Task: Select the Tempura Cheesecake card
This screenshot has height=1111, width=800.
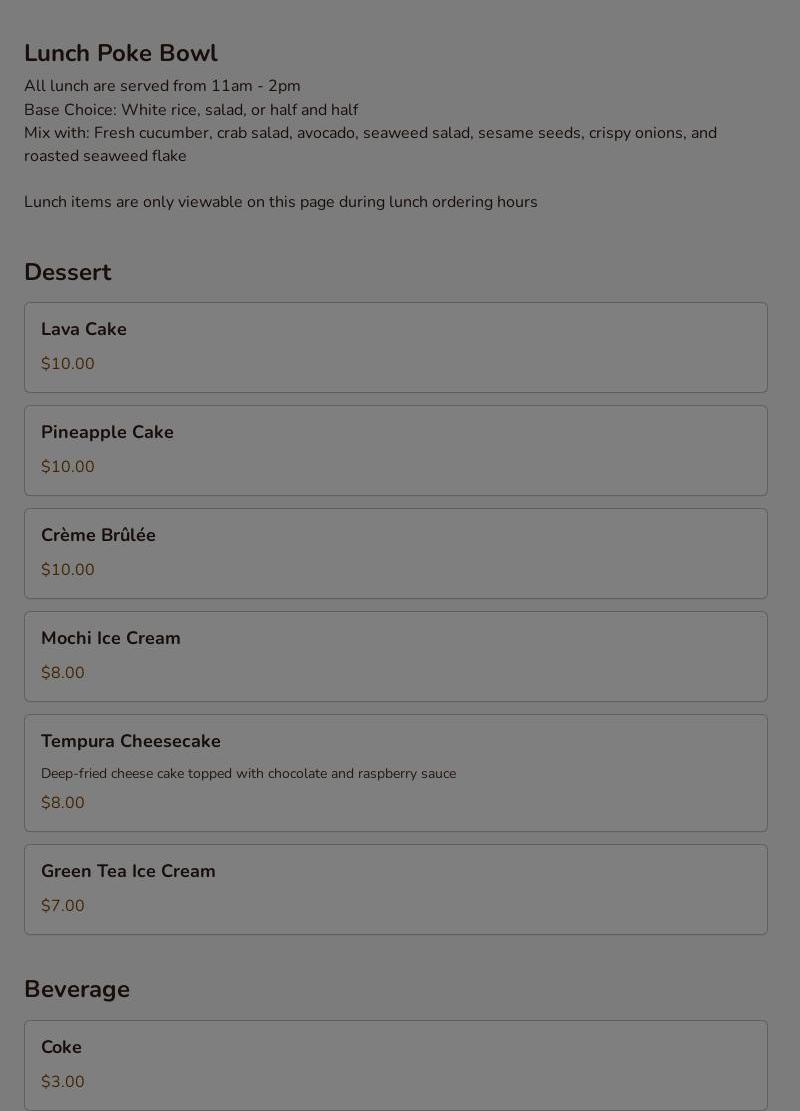Action: coord(395,773)
